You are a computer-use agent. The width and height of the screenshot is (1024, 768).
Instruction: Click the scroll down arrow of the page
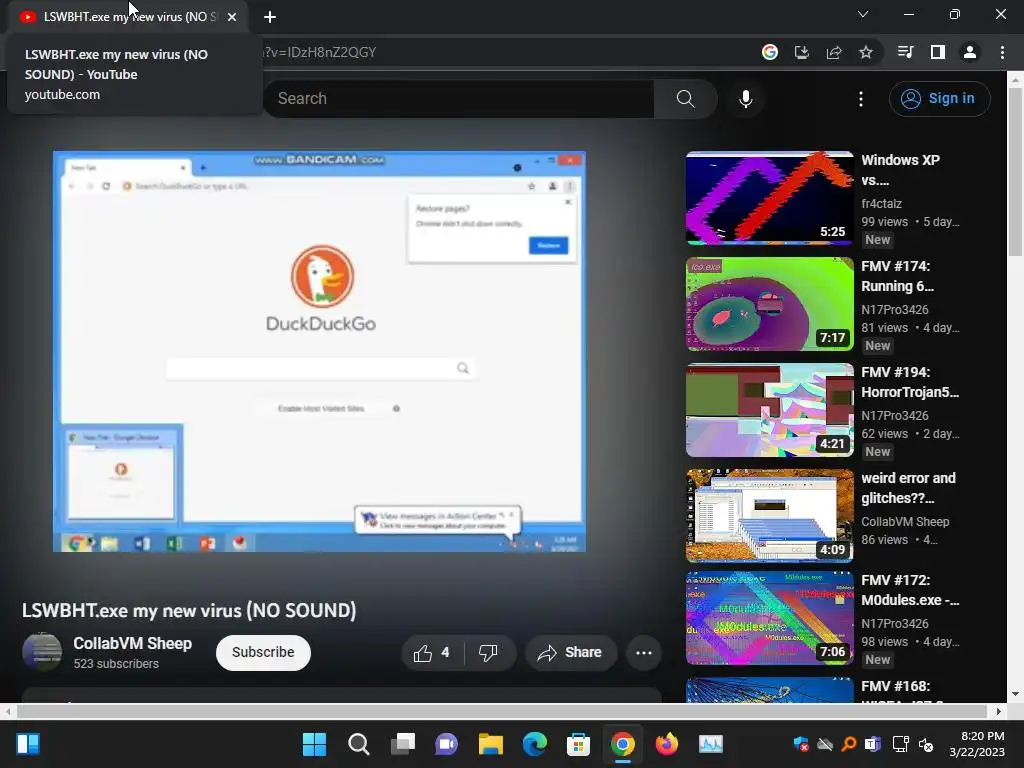tap(1016, 694)
